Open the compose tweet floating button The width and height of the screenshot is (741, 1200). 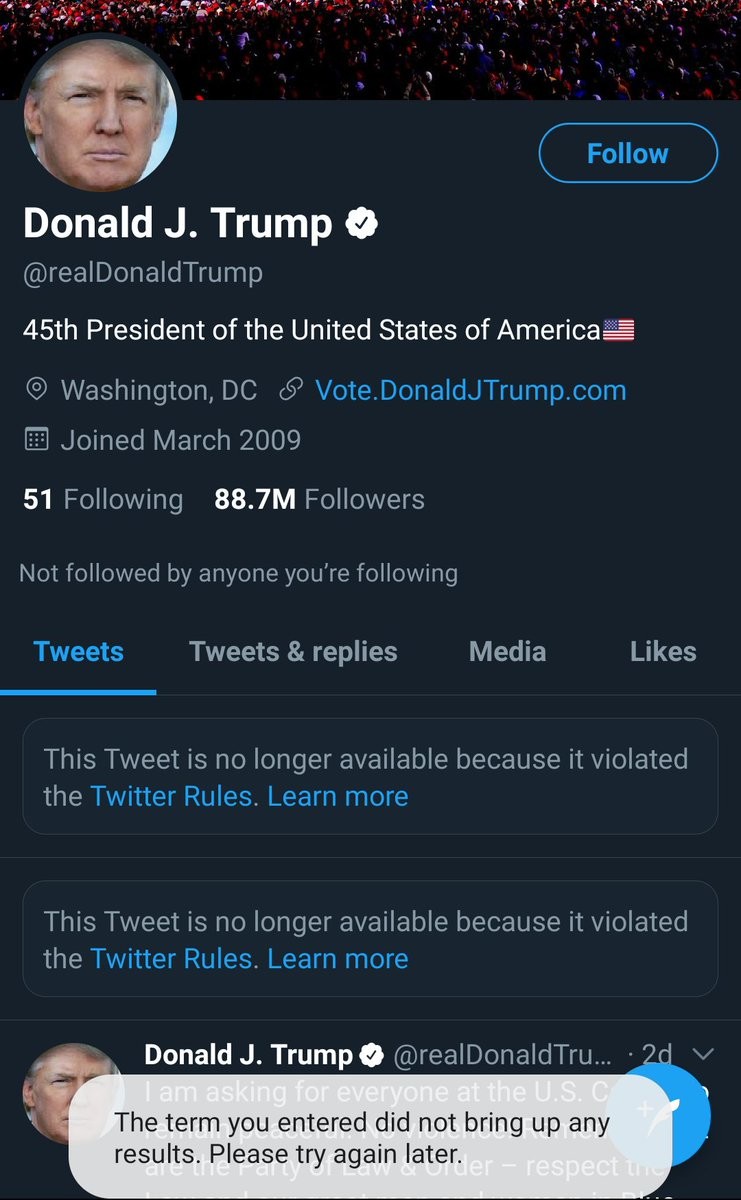(668, 1113)
